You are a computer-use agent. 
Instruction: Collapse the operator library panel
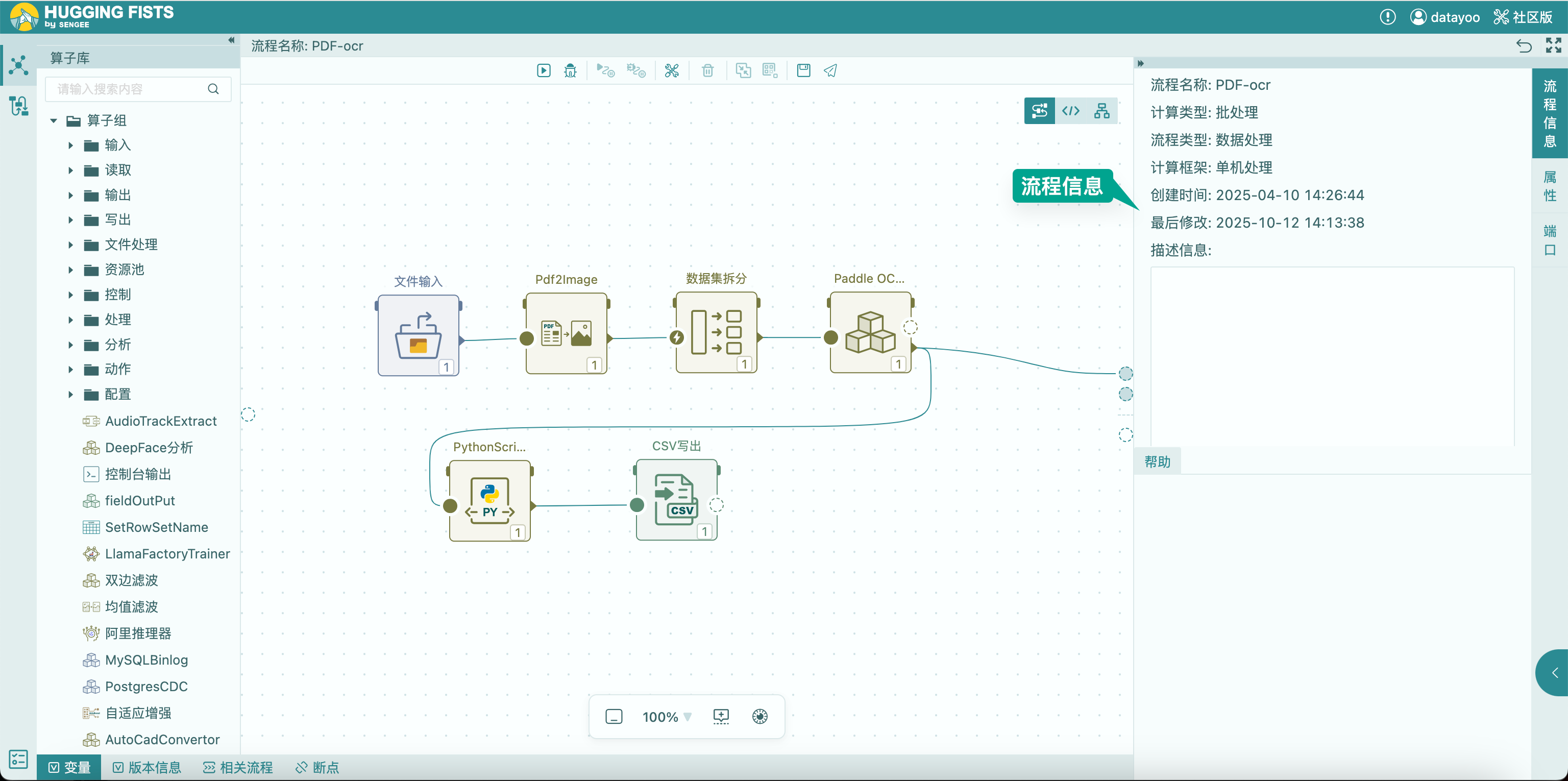pyautogui.click(x=231, y=40)
